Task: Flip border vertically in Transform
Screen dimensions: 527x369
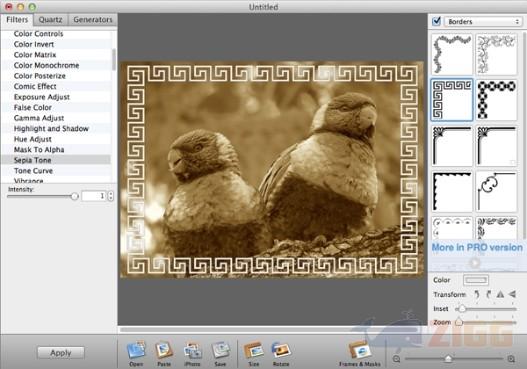Action: click(512, 294)
